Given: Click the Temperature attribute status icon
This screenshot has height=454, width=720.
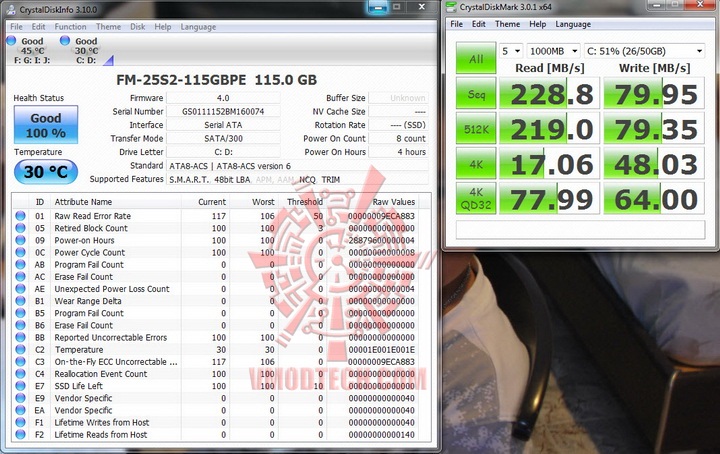Looking at the screenshot, I should coord(20,349).
